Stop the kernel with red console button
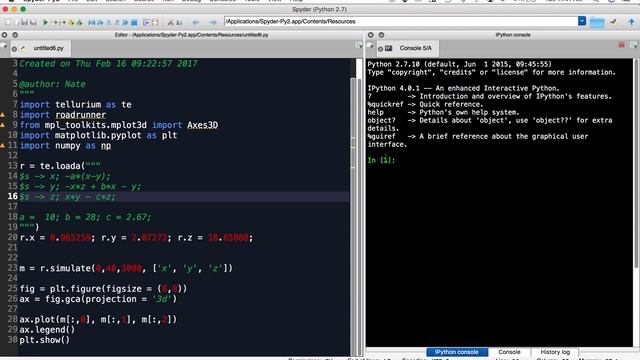The width and height of the screenshot is (640, 360). pyautogui.click(x=622, y=44)
